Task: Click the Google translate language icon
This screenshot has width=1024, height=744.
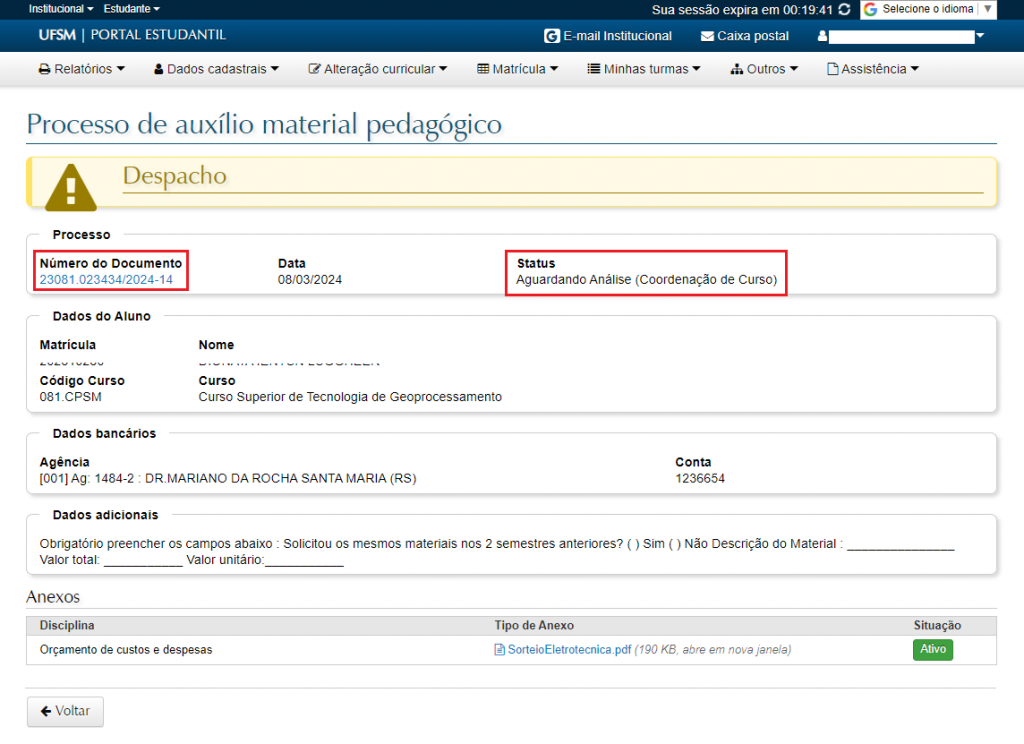Action: [x=870, y=9]
